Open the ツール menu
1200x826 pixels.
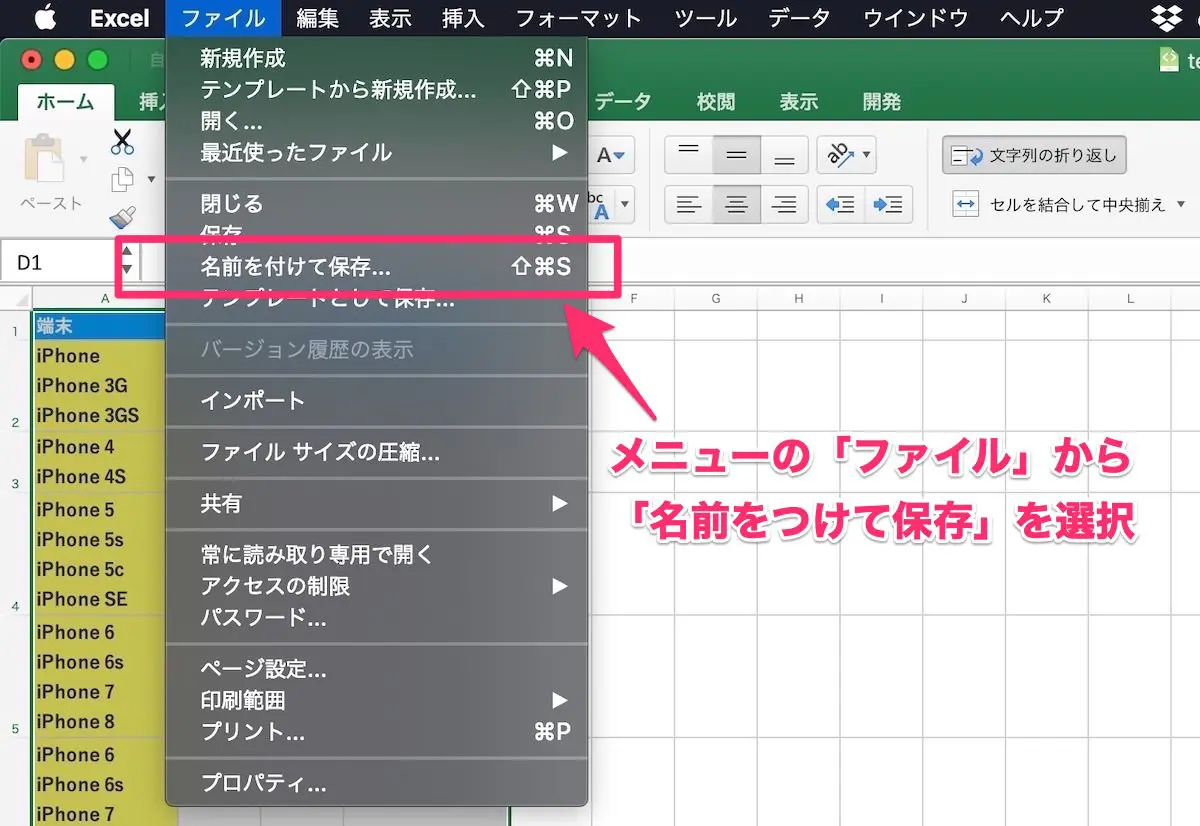click(706, 18)
